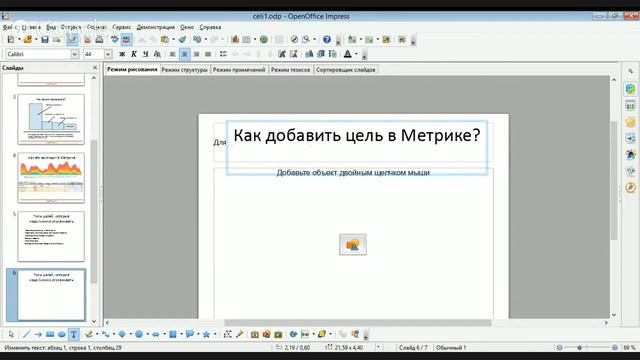Close the Слайды panel
Viewport: 640px width, 360px height.
[95, 67]
